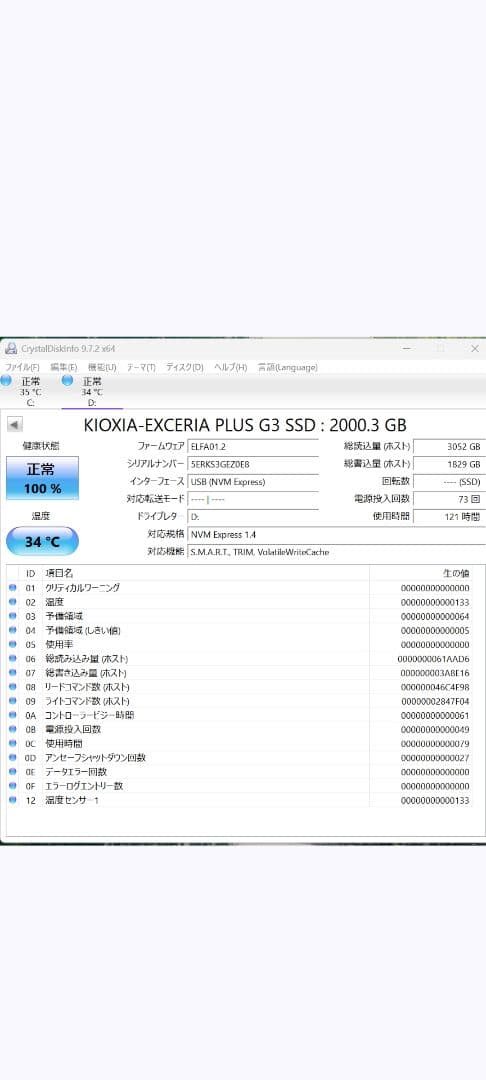
Task: Click the total host reads value 3052 GB
Action: 450,446
